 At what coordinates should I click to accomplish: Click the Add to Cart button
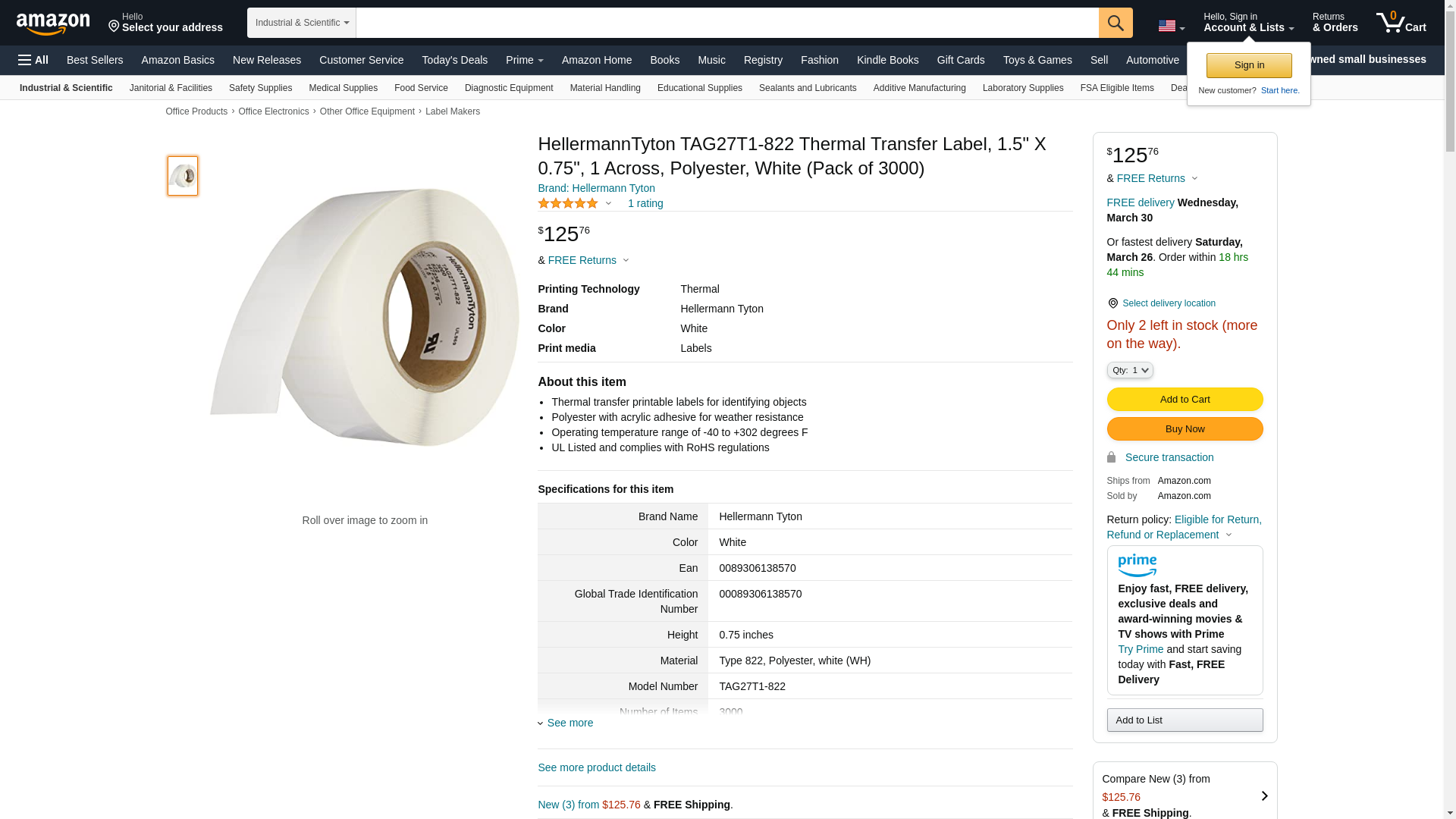pyautogui.click(x=1185, y=400)
